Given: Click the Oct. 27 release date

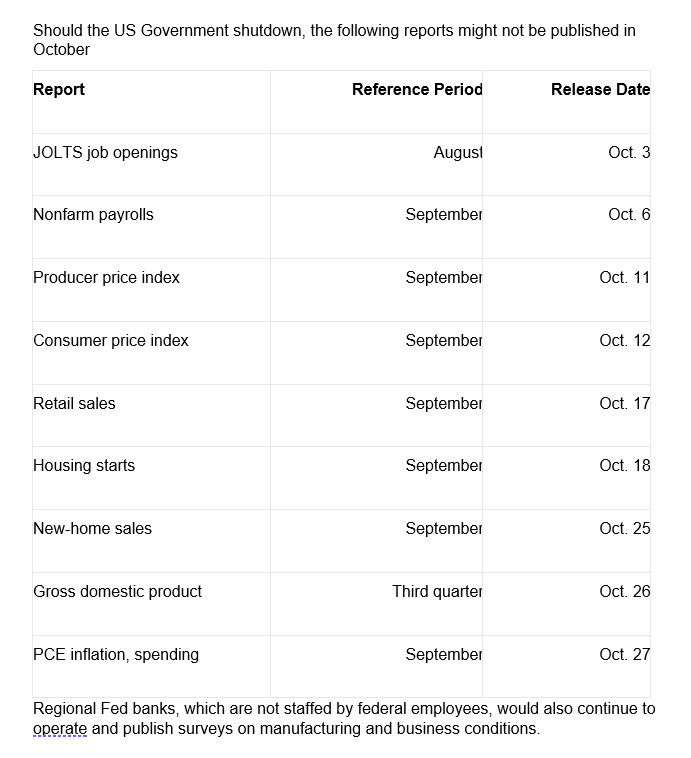Looking at the screenshot, I should [x=625, y=655].
